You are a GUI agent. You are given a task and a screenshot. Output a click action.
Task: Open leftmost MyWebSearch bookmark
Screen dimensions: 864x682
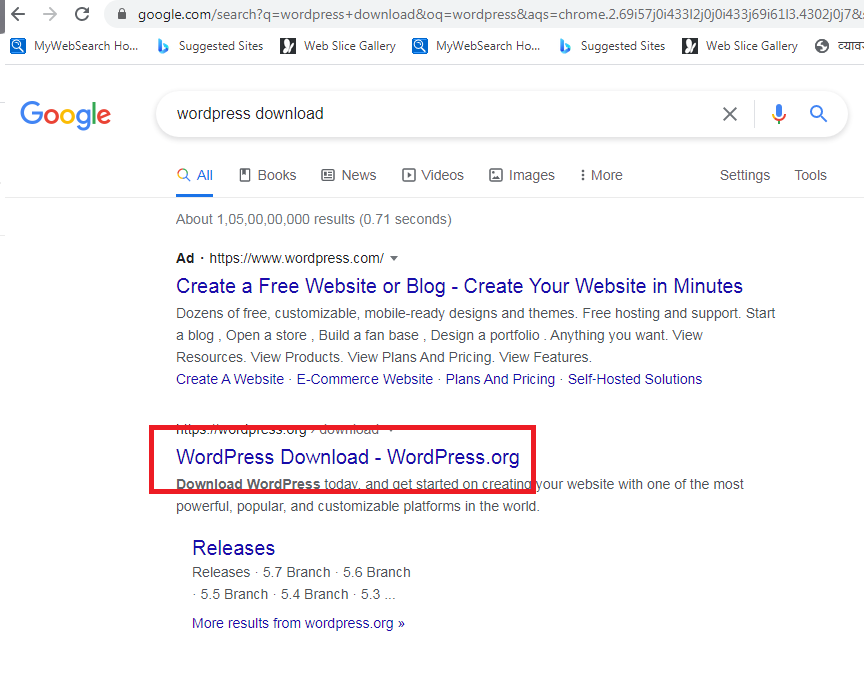[x=75, y=46]
